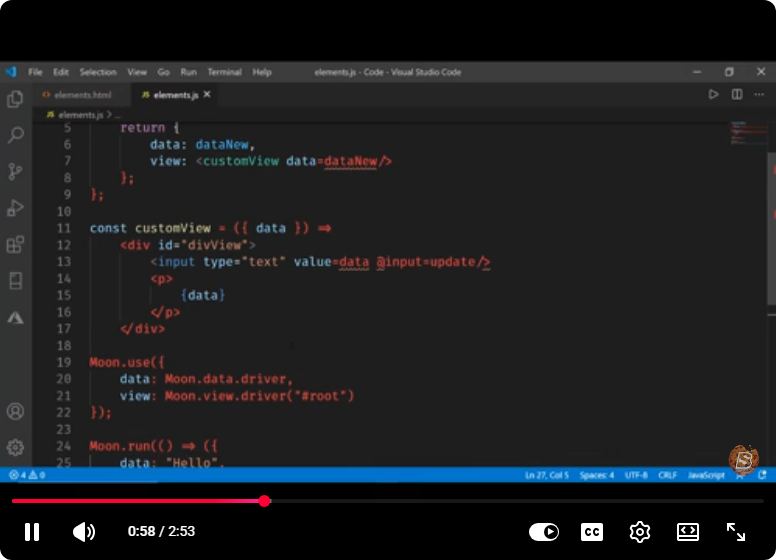Click the VS Code logo icon
The image size is (776, 560).
11,72
